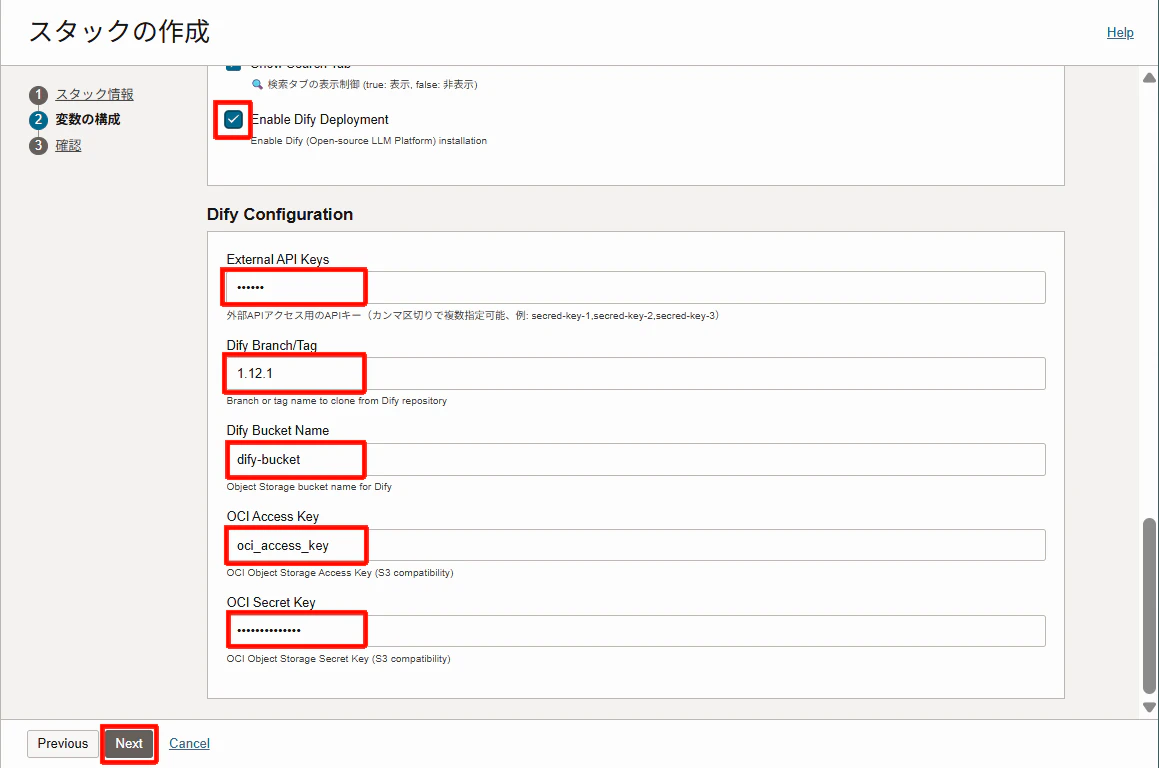This screenshot has height=768, width=1159.
Task: Return via the Previous button
Action: point(63,744)
